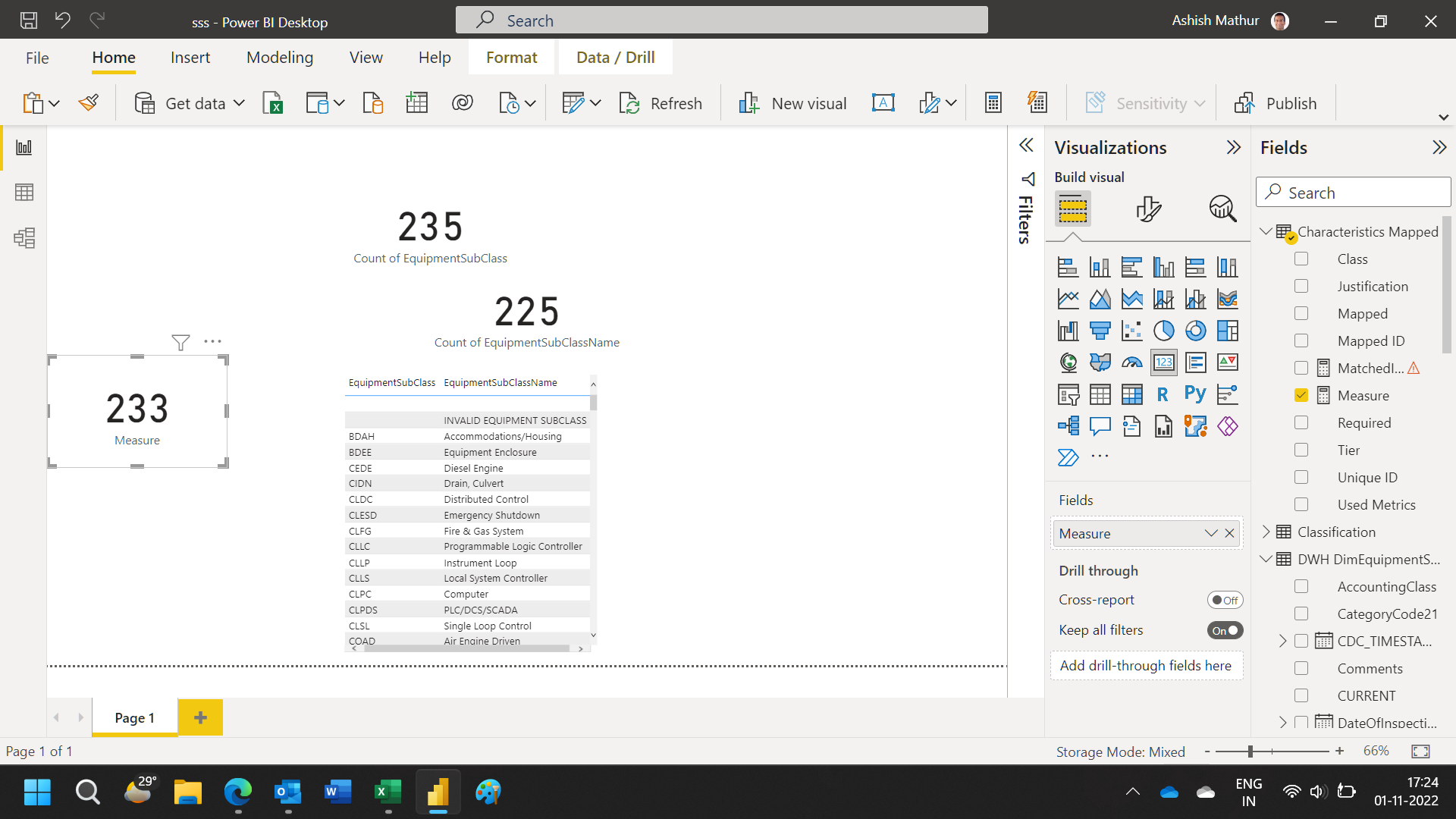Click the zoom slider handle

pyautogui.click(x=1250, y=751)
